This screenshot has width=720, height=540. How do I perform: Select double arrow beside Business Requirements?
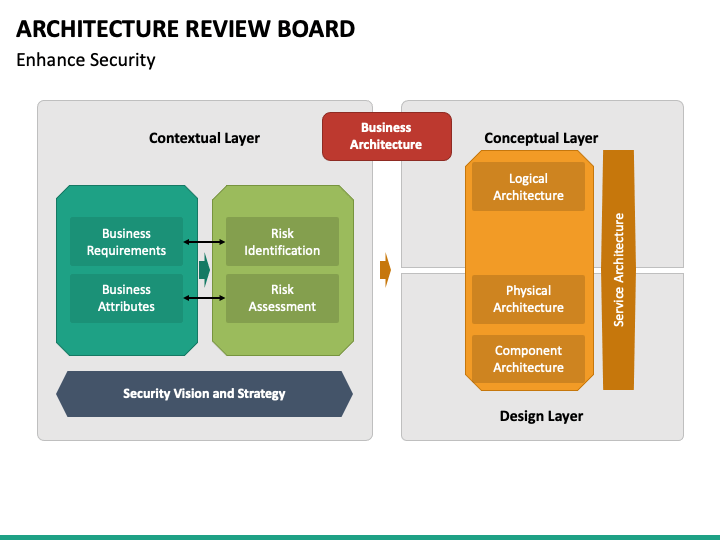[204, 242]
